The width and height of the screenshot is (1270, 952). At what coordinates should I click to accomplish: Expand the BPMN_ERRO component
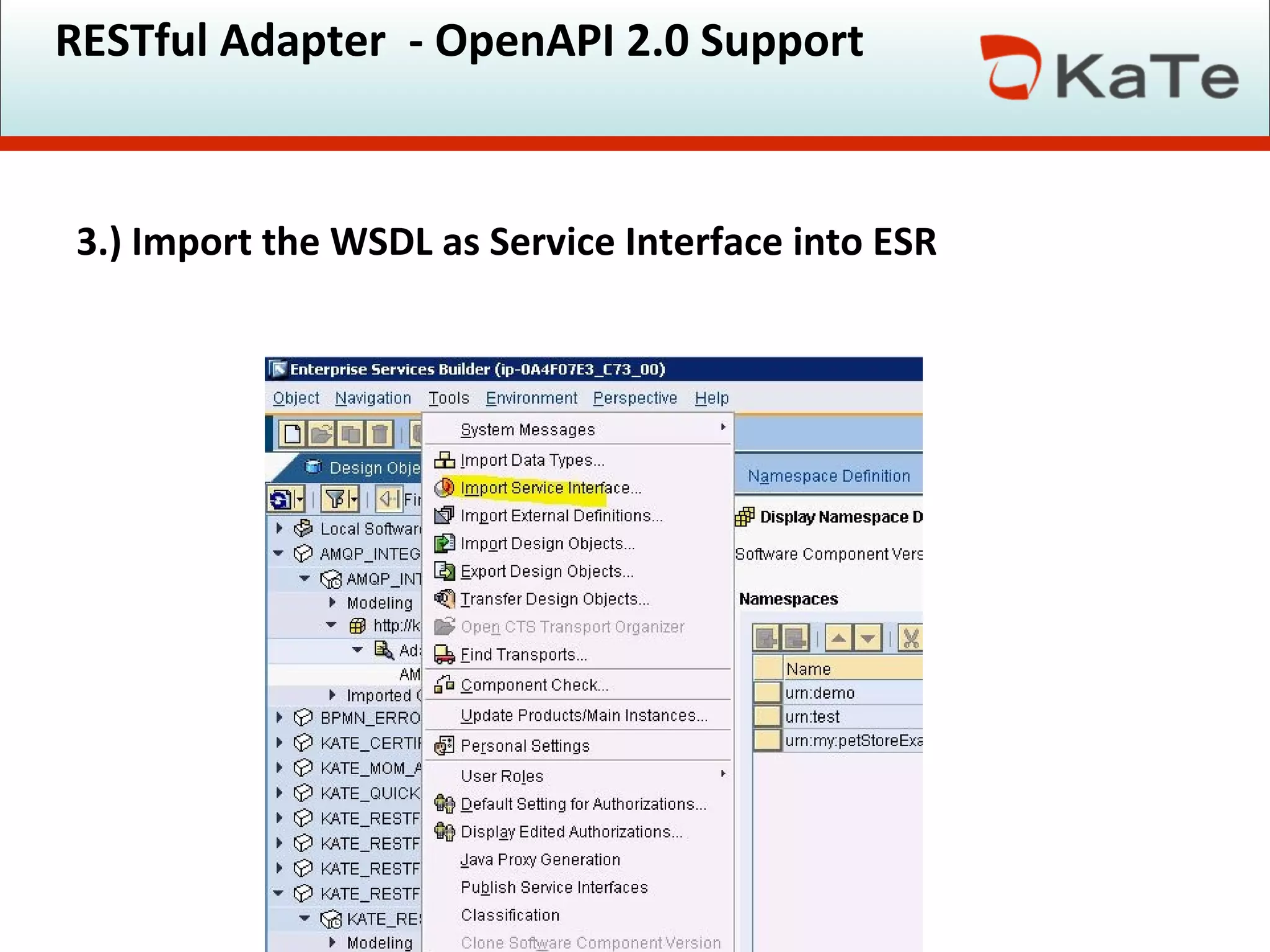279,717
